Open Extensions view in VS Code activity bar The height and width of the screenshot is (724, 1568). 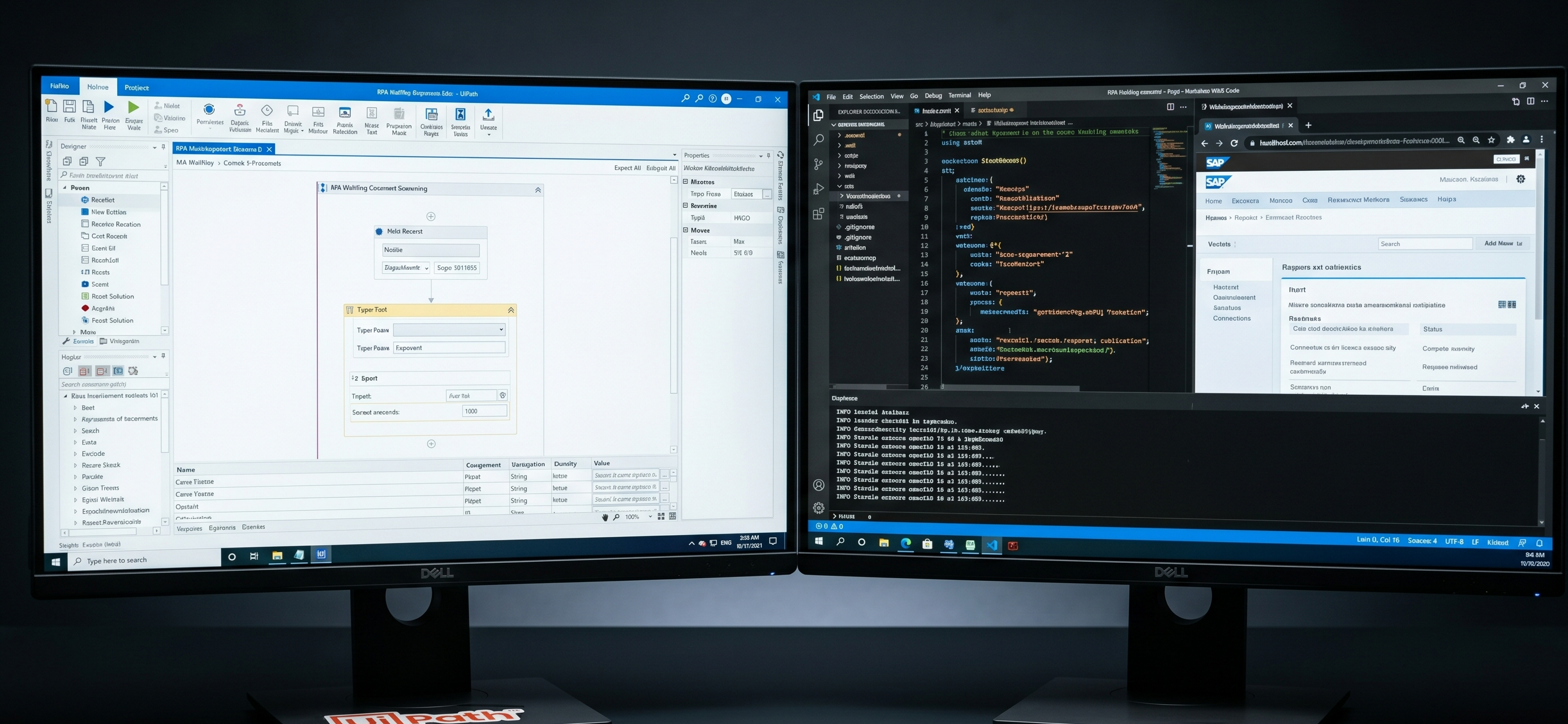(x=818, y=214)
